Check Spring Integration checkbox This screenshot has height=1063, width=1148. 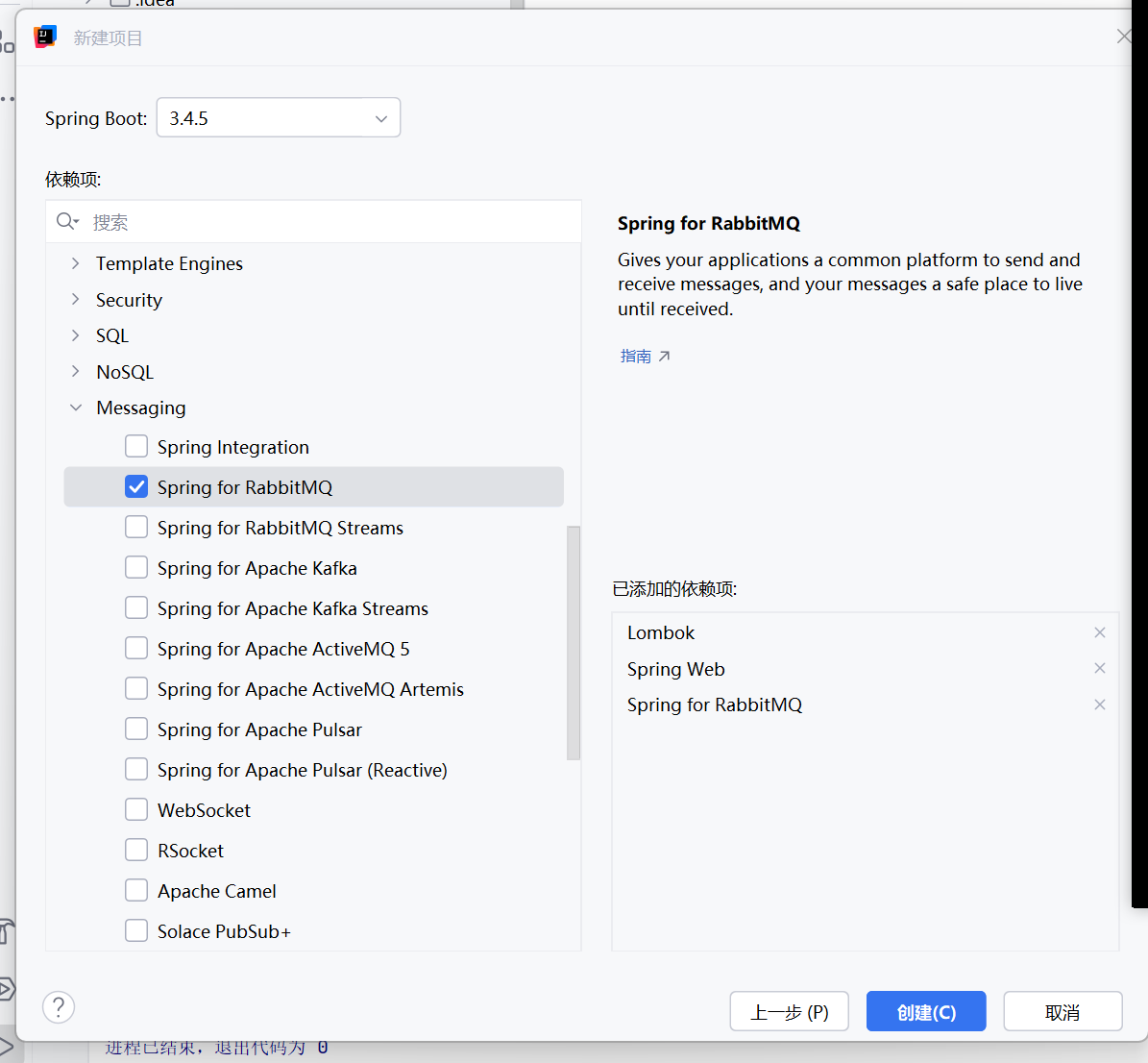pyautogui.click(x=136, y=446)
